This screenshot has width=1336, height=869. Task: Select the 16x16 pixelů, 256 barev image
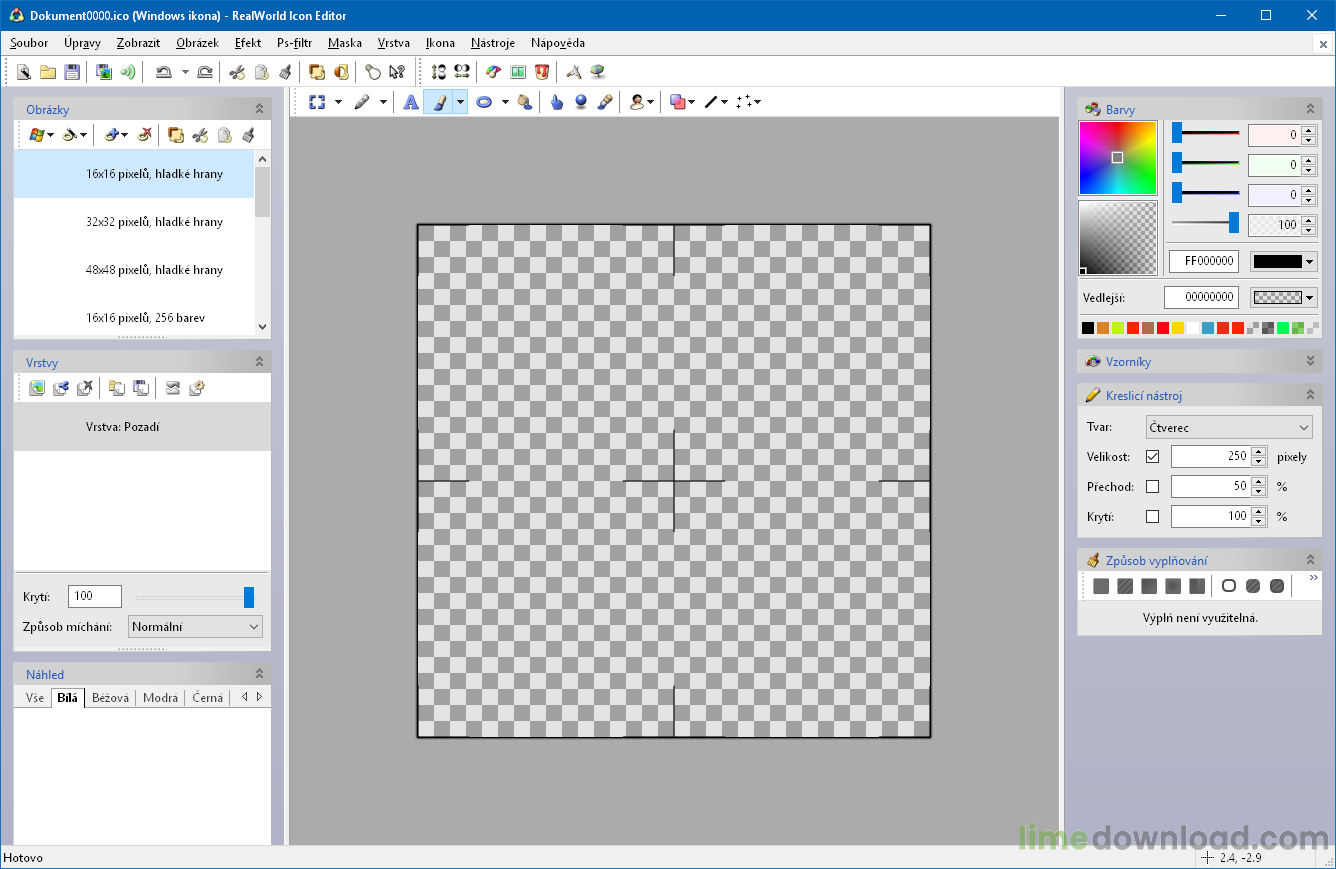(134, 317)
